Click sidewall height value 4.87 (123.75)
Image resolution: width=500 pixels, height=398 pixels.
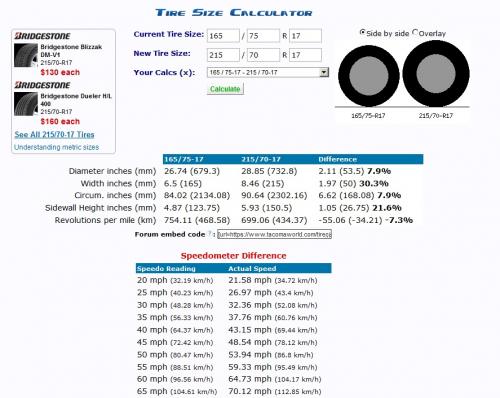pos(192,208)
